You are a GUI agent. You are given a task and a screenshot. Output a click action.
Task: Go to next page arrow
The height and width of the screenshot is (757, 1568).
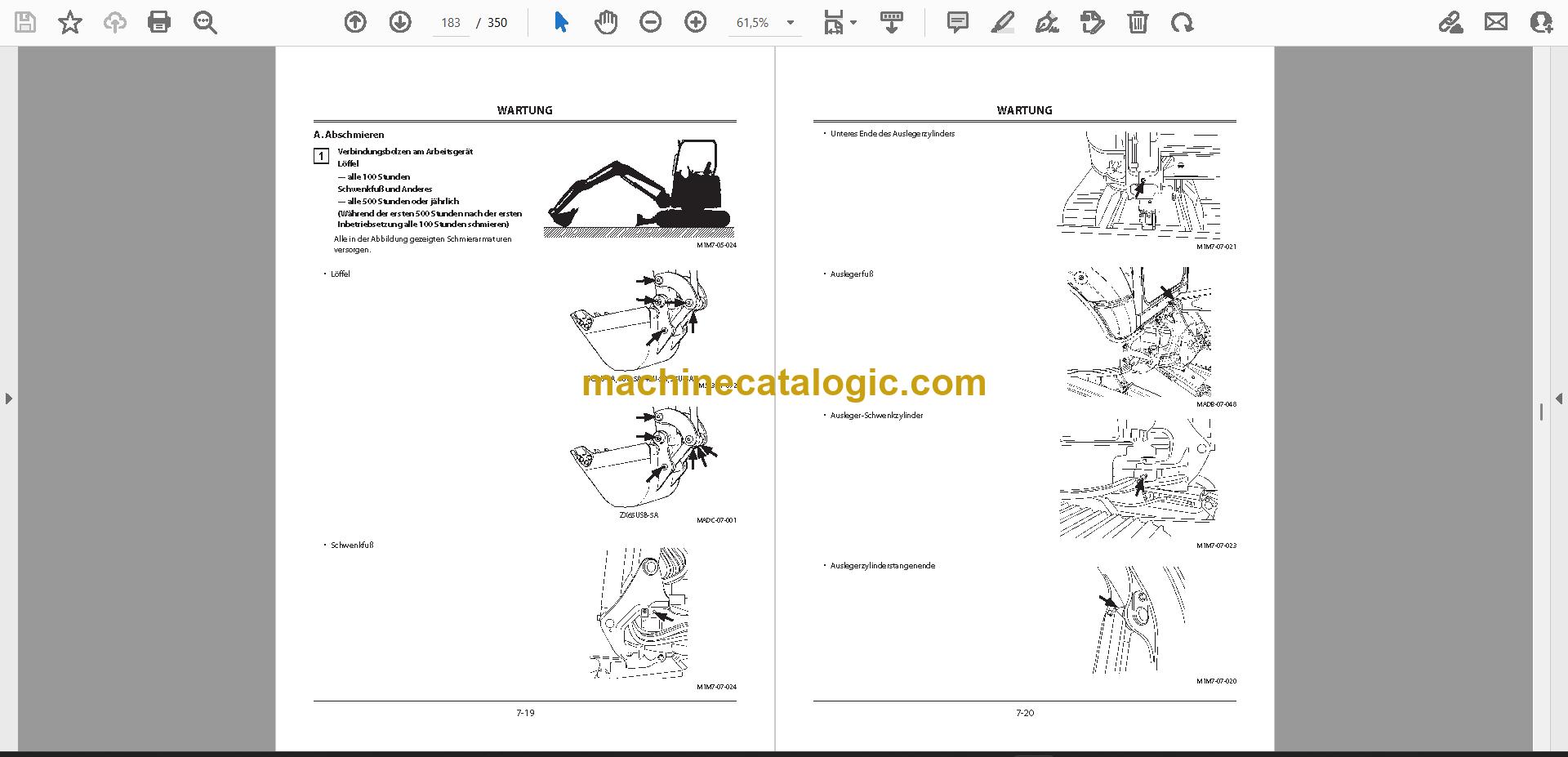(400, 22)
